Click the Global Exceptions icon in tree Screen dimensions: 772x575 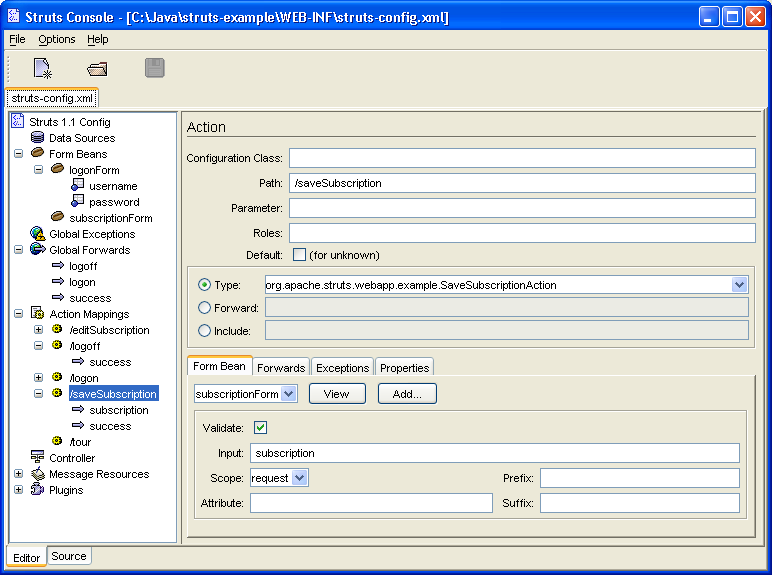[37, 234]
